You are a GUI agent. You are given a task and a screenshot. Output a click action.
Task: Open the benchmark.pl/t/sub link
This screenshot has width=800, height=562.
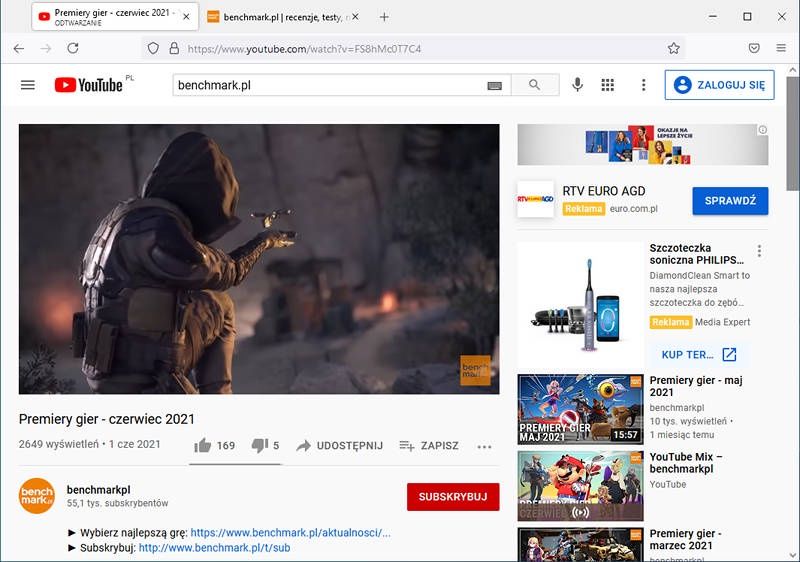pos(214,548)
